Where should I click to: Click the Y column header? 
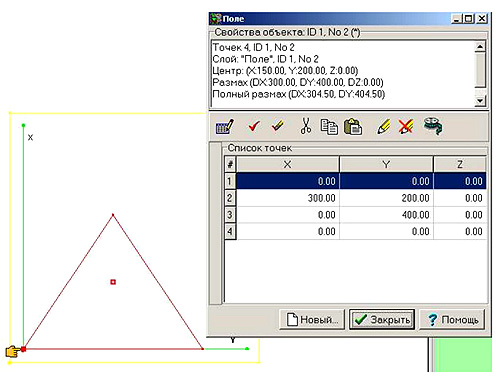point(386,164)
